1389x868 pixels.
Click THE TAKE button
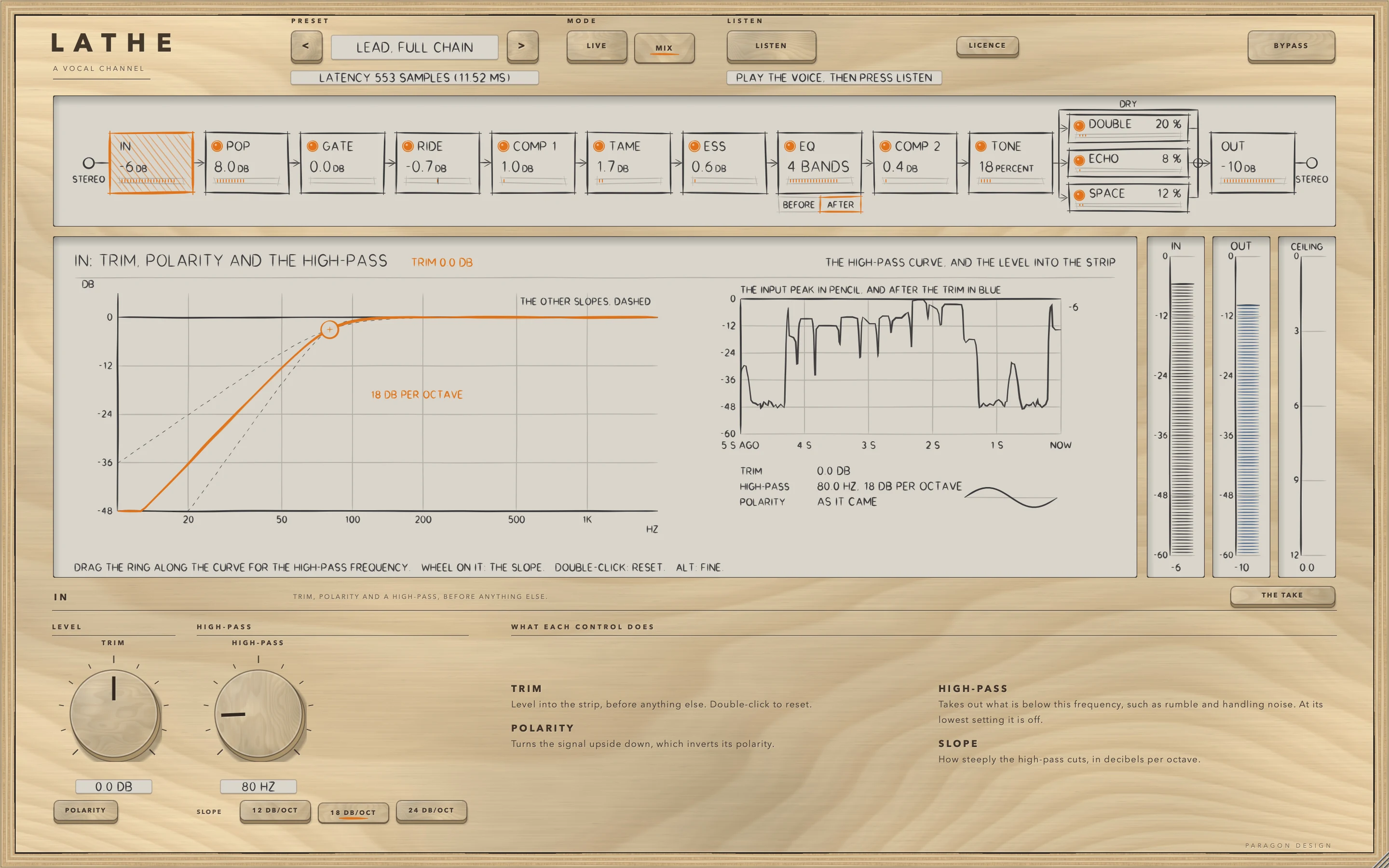(x=1282, y=596)
